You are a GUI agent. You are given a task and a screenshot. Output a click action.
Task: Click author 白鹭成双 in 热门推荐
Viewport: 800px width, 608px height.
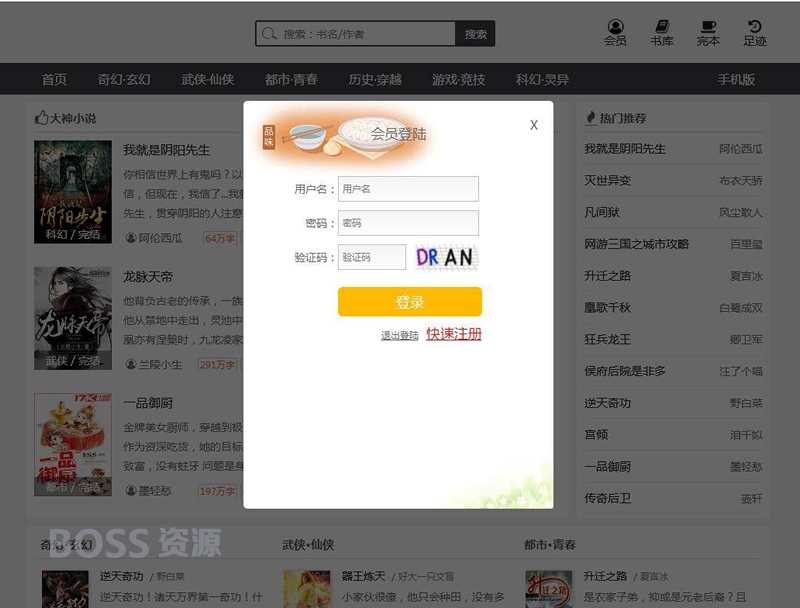click(x=741, y=308)
